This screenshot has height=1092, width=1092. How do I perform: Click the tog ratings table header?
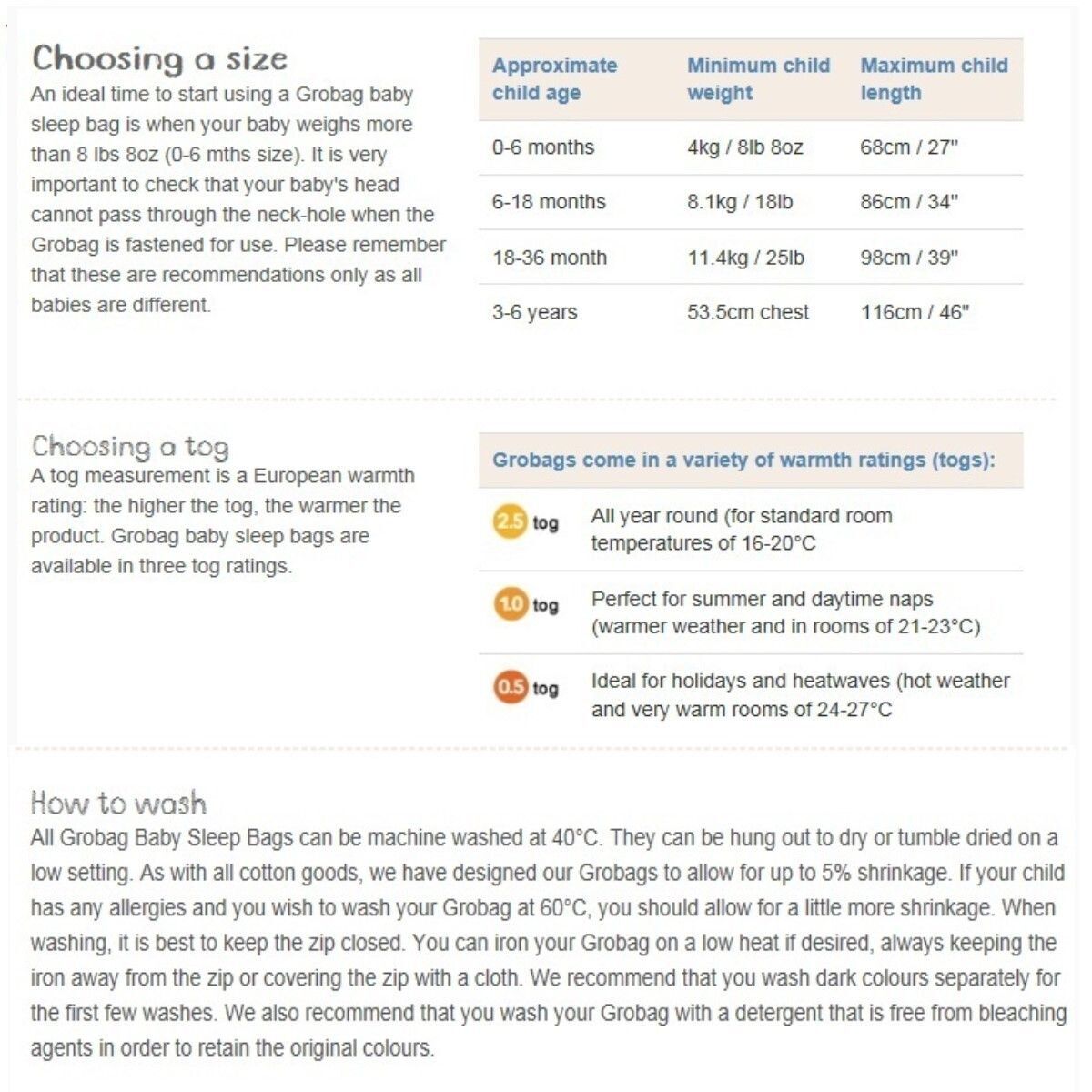[x=743, y=460]
